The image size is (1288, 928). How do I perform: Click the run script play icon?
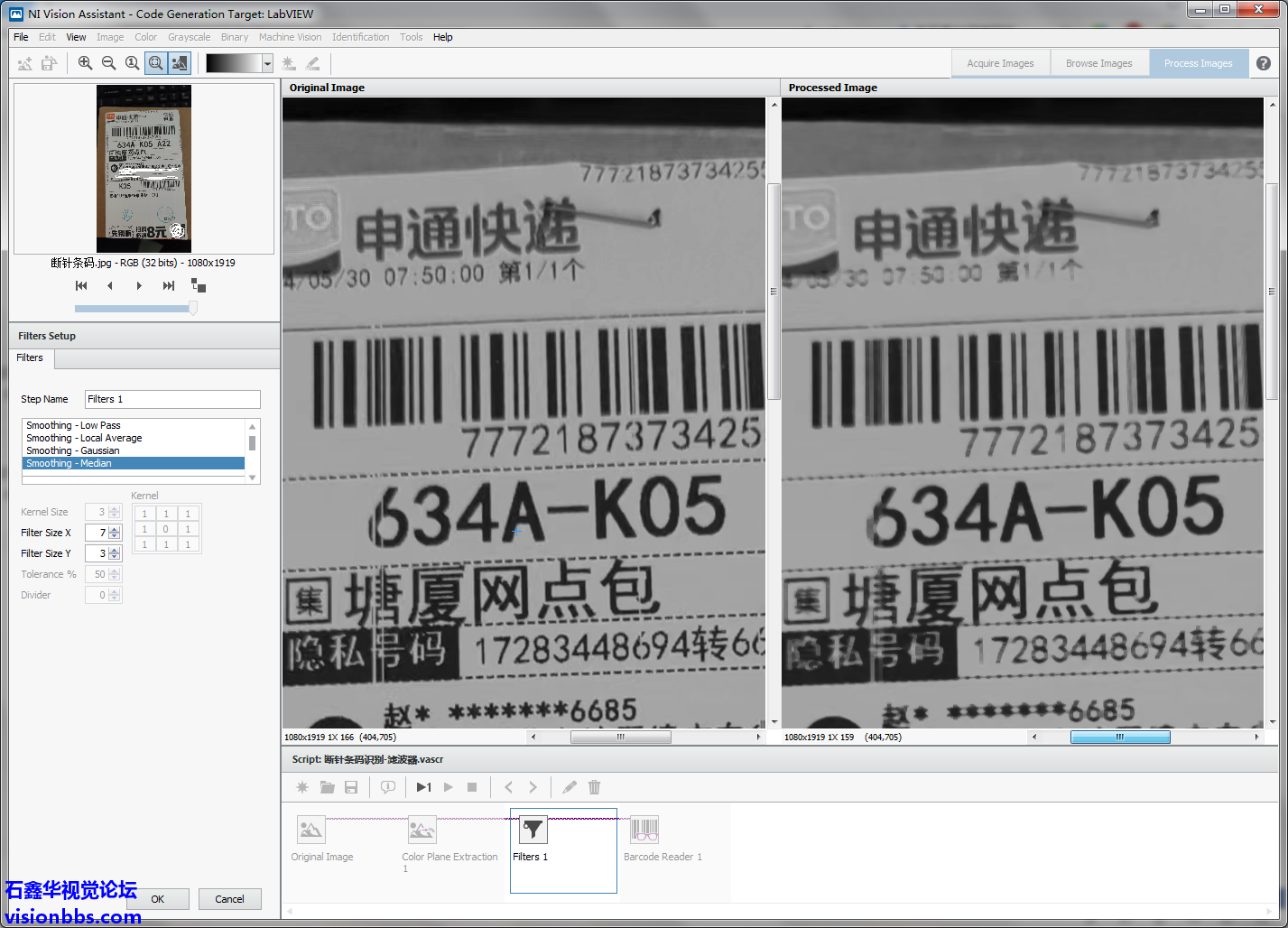pyautogui.click(x=448, y=787)
